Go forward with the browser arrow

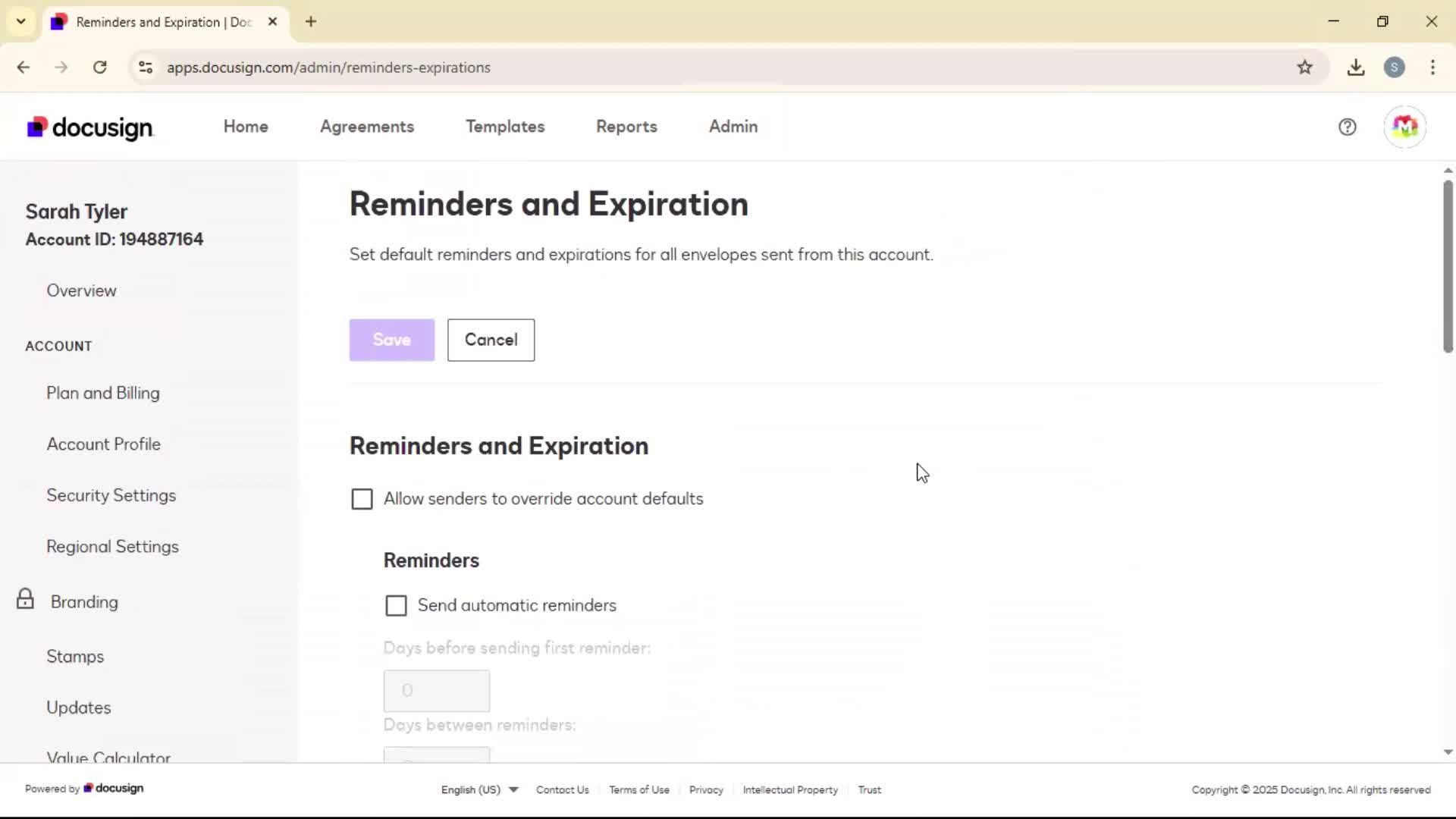pos(61,67)
